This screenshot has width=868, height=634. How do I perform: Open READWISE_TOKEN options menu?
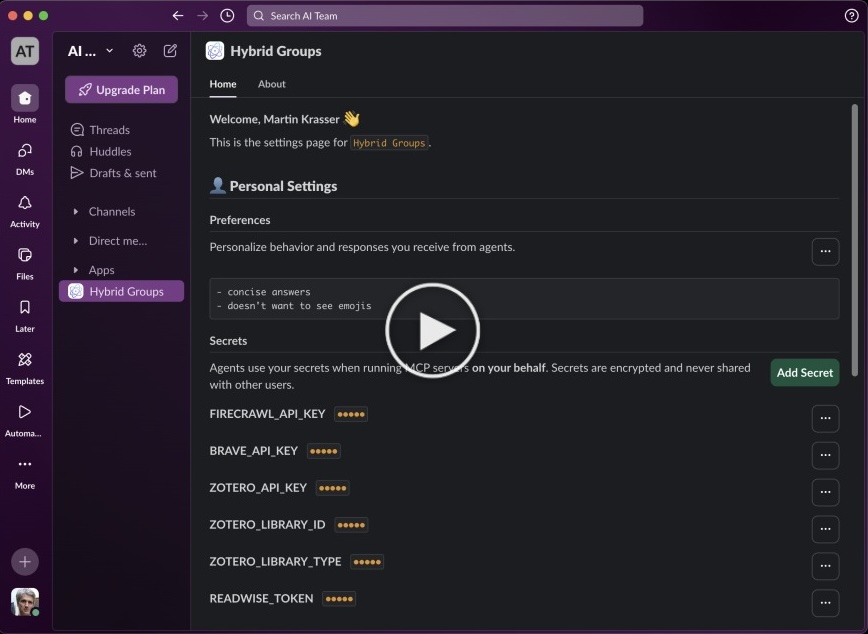coord(825,603)
